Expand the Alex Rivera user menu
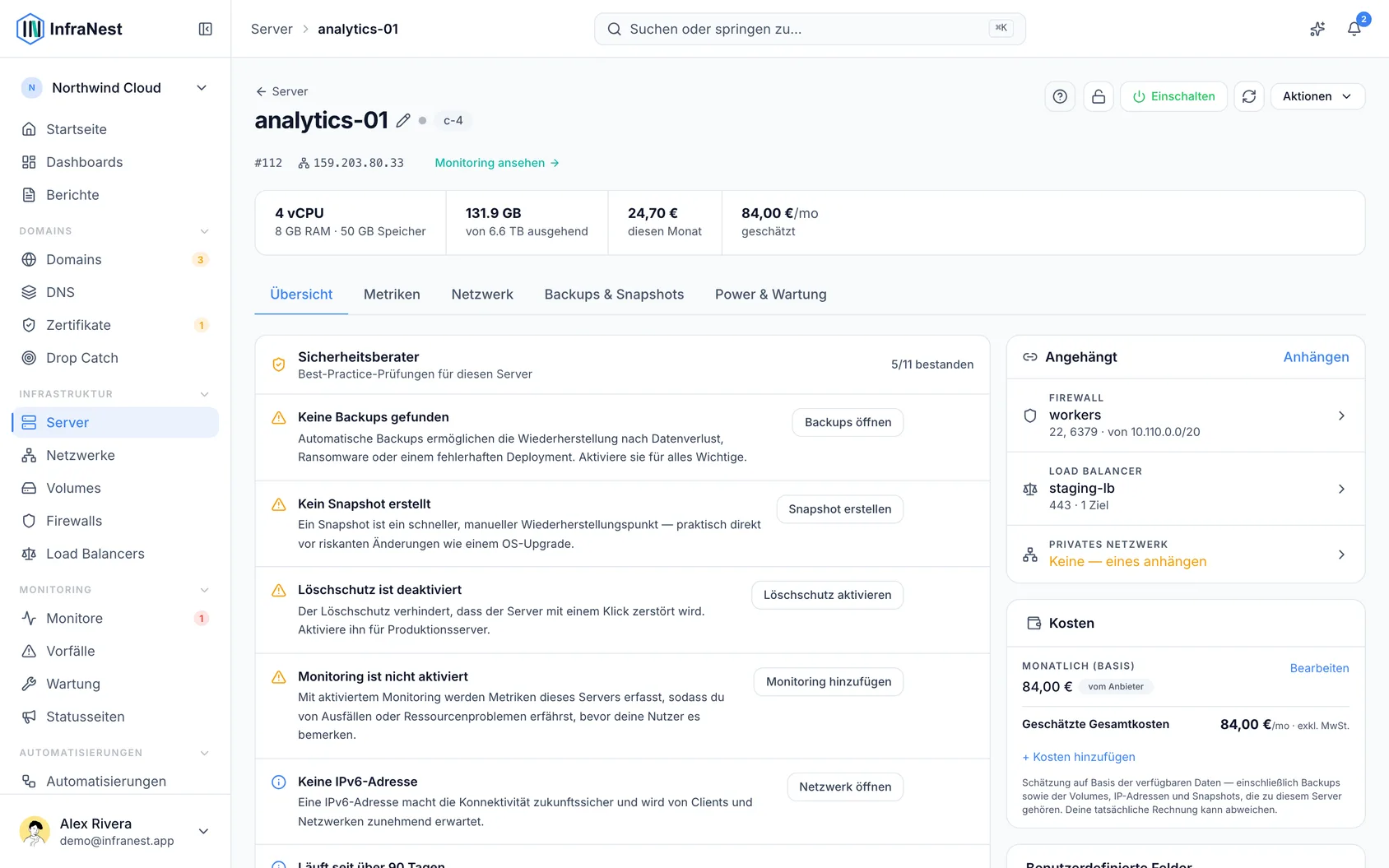Screen dimensions: 1389x868 (115, 831)
